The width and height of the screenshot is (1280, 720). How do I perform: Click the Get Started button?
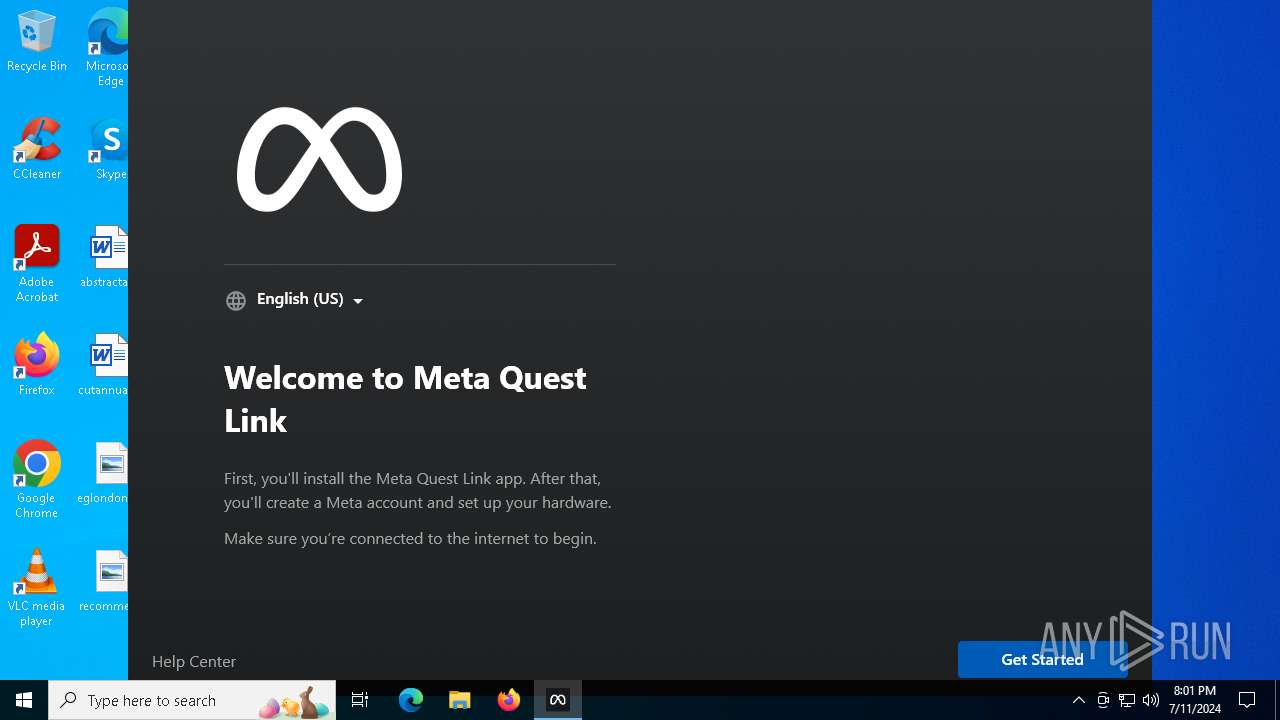(1042, 659)
